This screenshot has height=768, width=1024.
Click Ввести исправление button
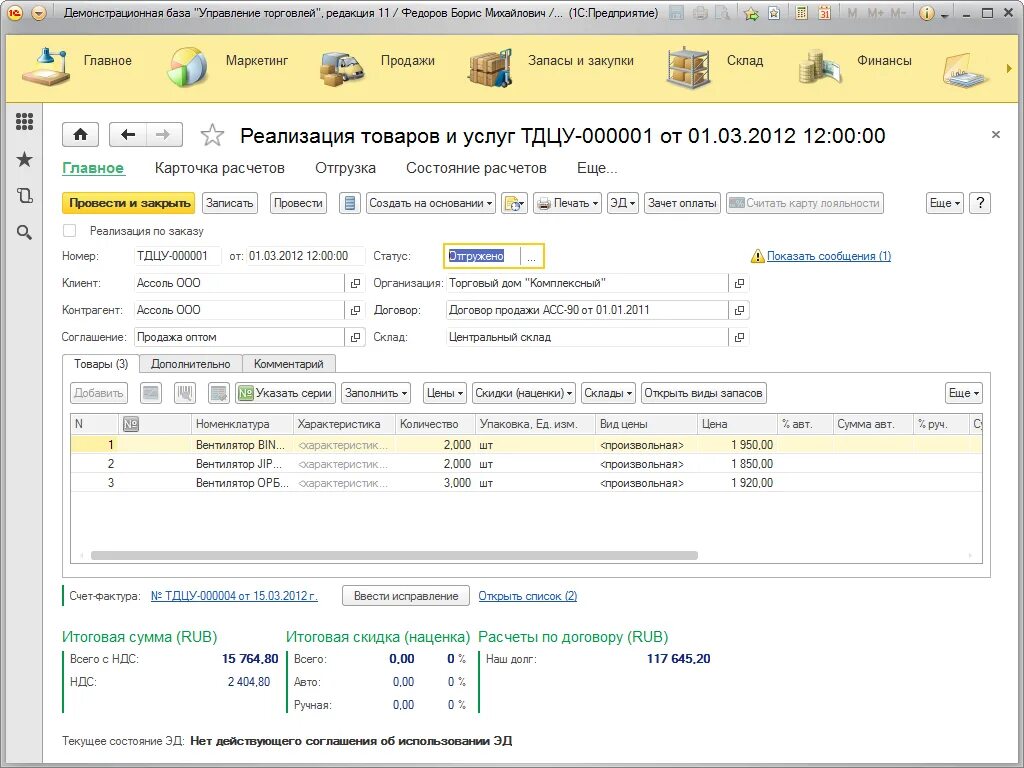click(406, 596)
